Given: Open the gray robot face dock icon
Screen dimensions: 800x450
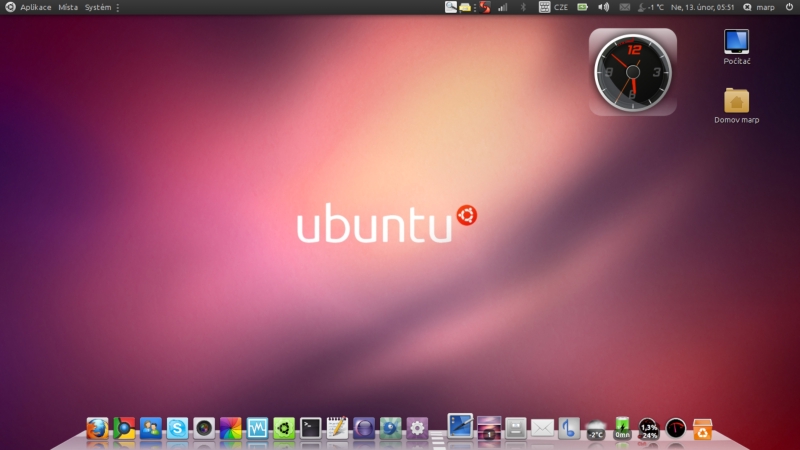Looking at the screenshot, I should (x=515, y=428).
